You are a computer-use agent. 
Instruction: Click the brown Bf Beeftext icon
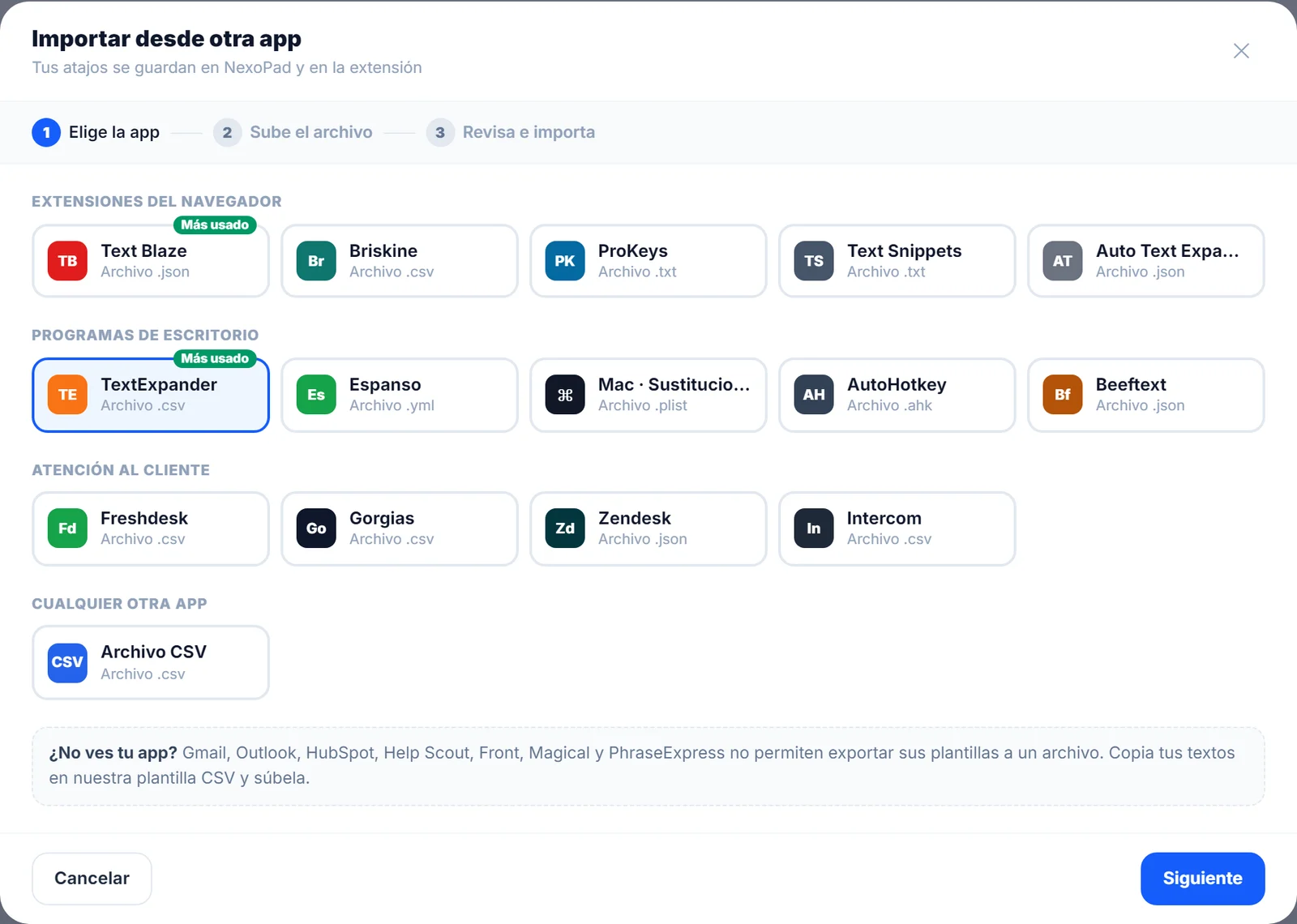pyautogui.click(x=1063, y=395)
